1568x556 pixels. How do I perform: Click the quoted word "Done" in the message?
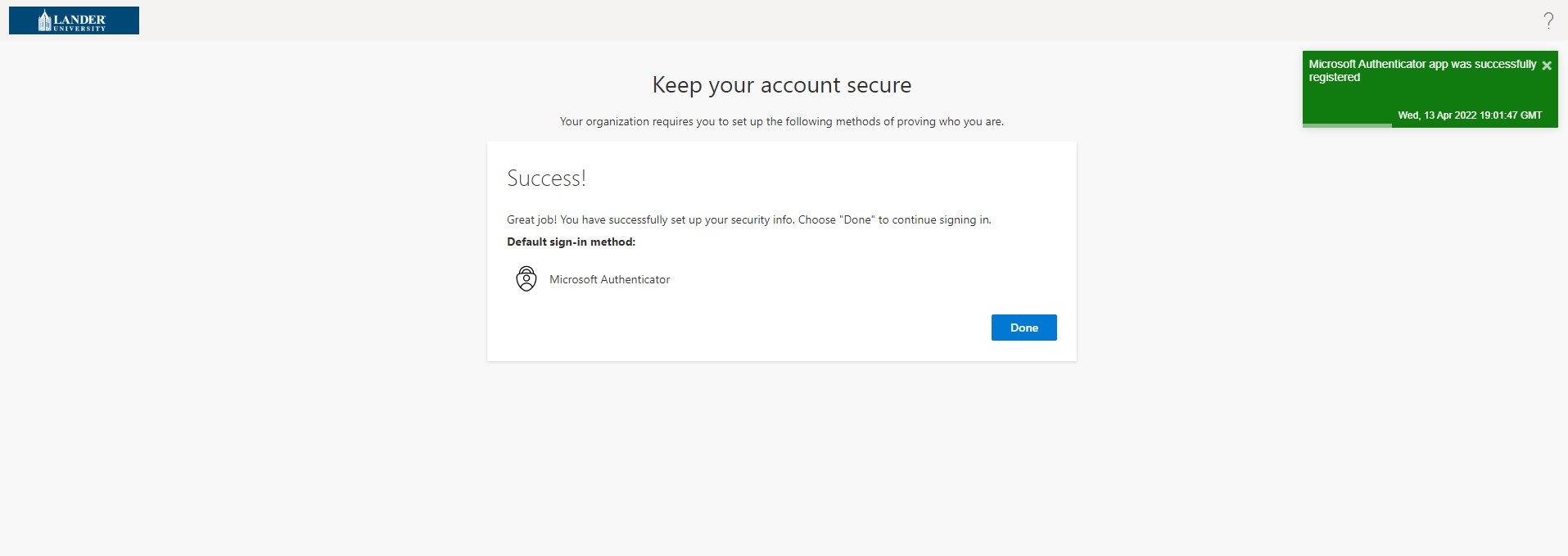857,220
